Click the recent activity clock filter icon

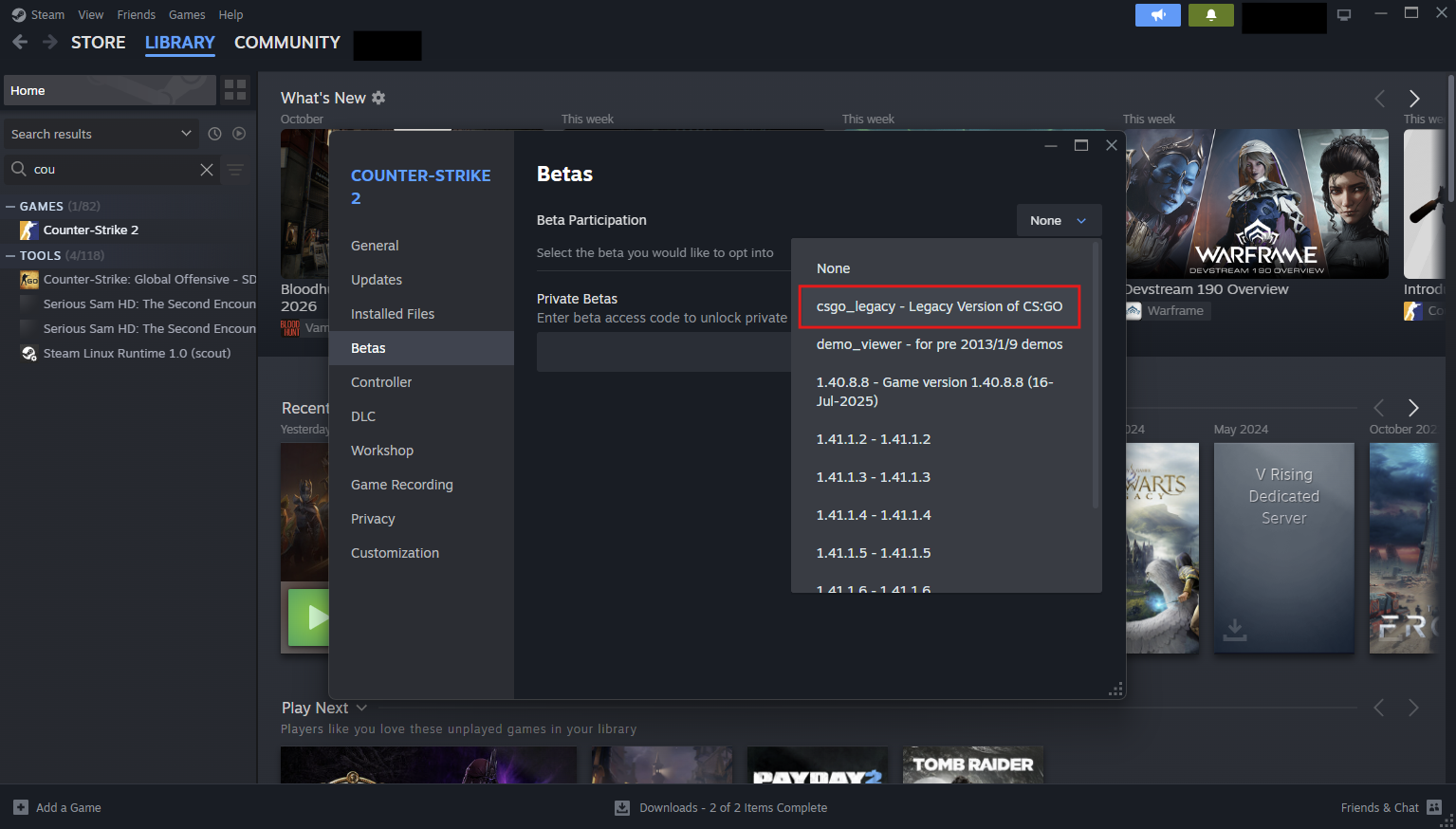(x=214, y=134)
